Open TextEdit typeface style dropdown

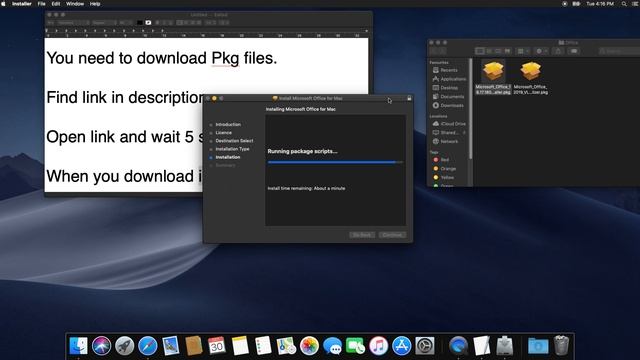click(104, 22)
